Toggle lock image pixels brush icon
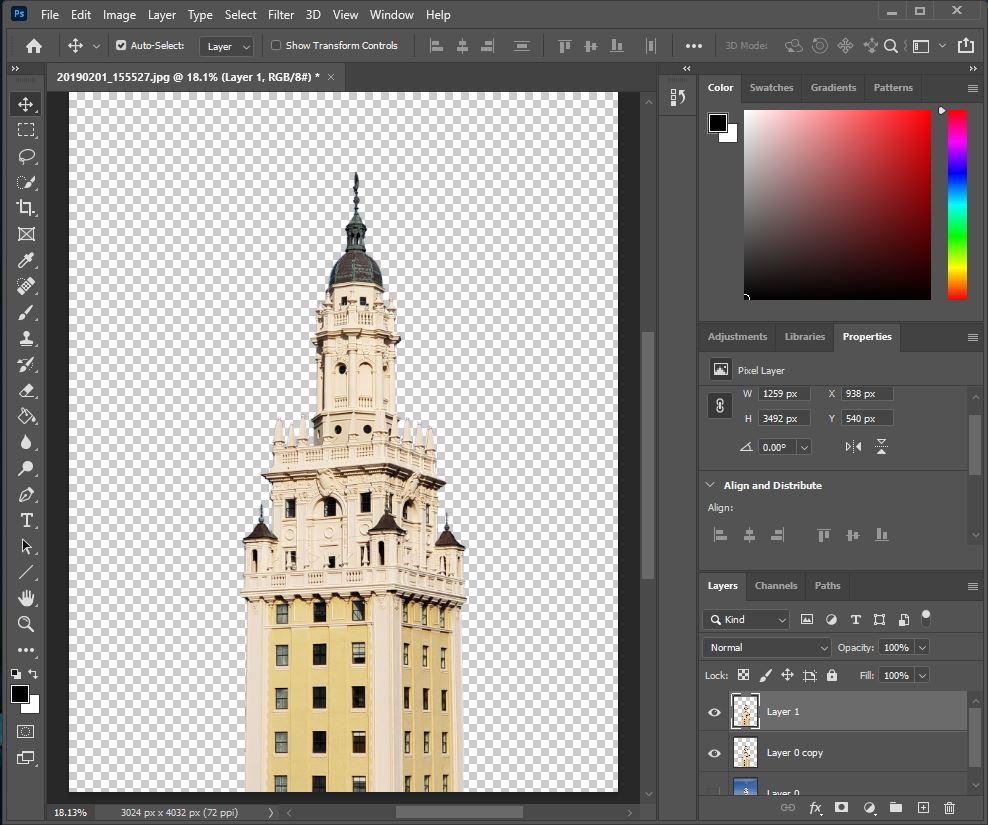Viewport: 988px width, 825px height. 766,676
